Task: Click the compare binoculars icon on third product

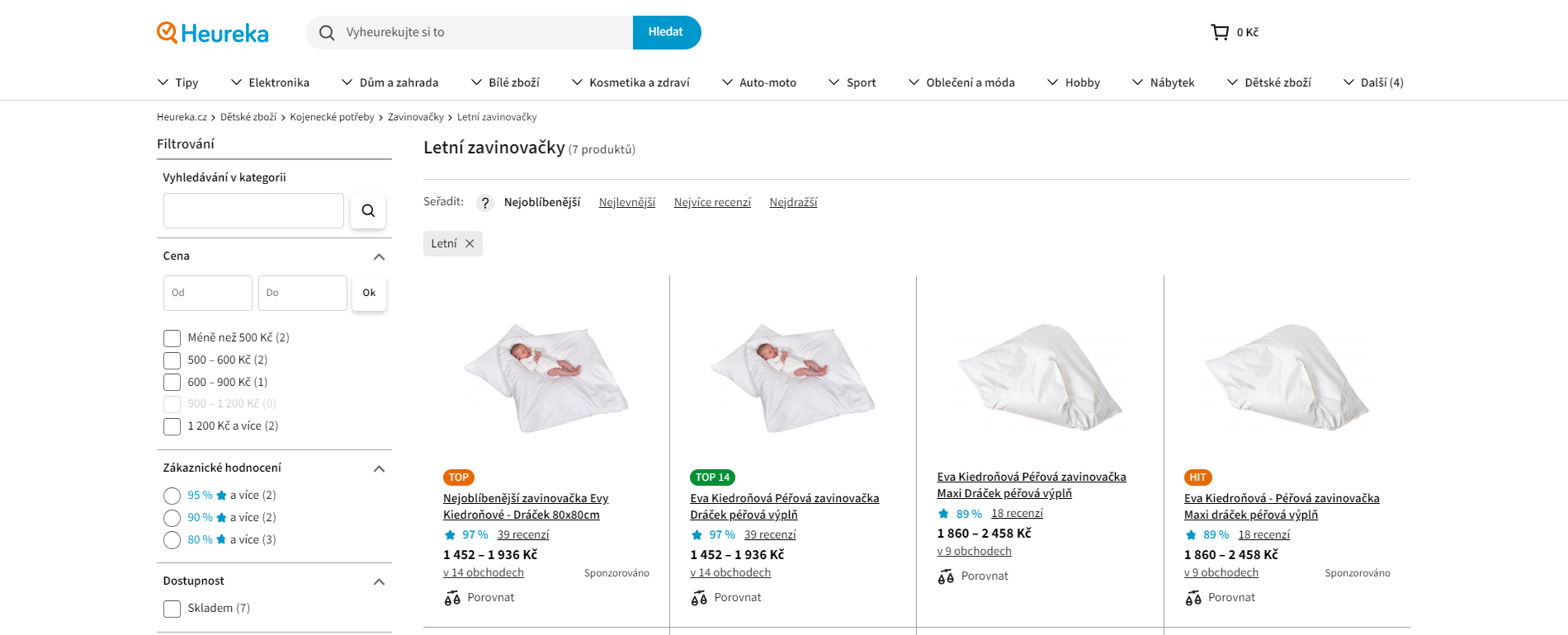Action: [x=946, y=576]
